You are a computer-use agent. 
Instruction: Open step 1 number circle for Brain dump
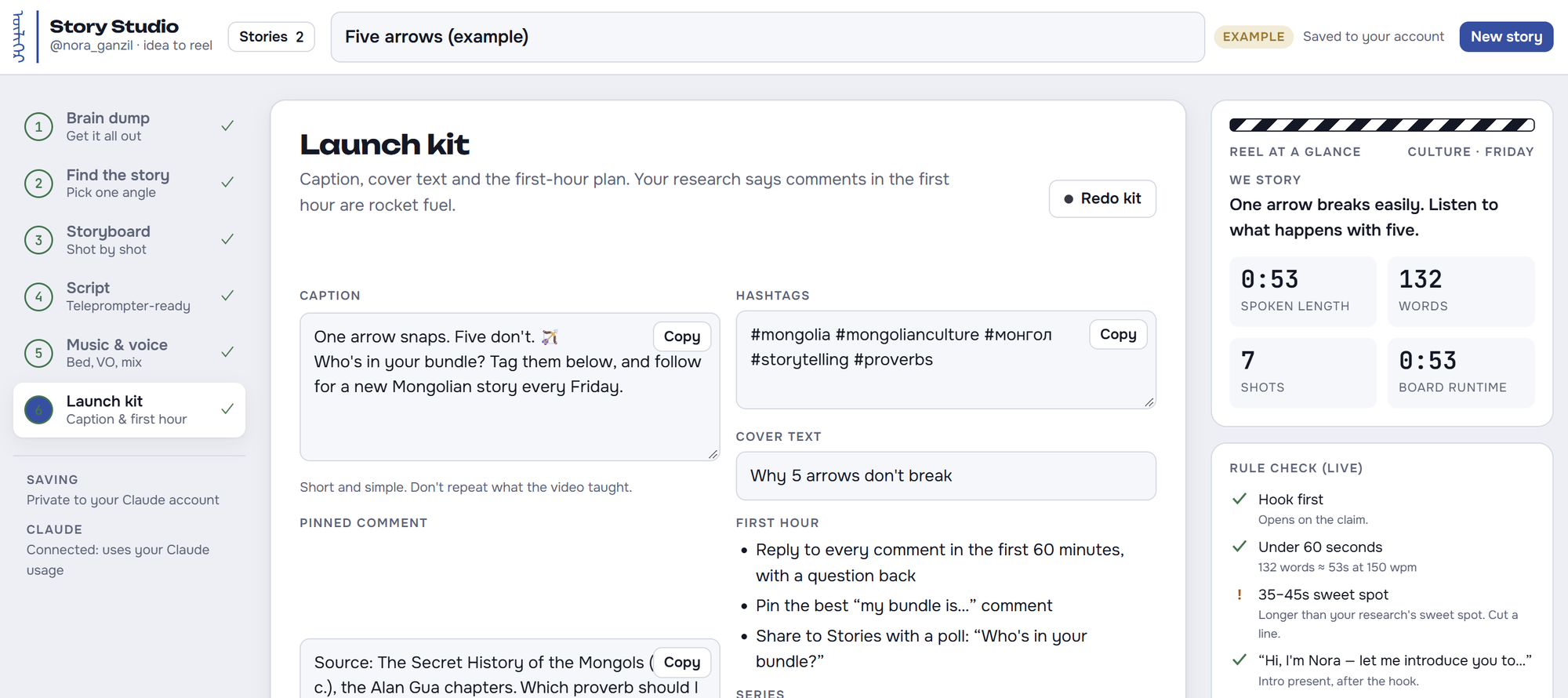[x=38, y=126]
